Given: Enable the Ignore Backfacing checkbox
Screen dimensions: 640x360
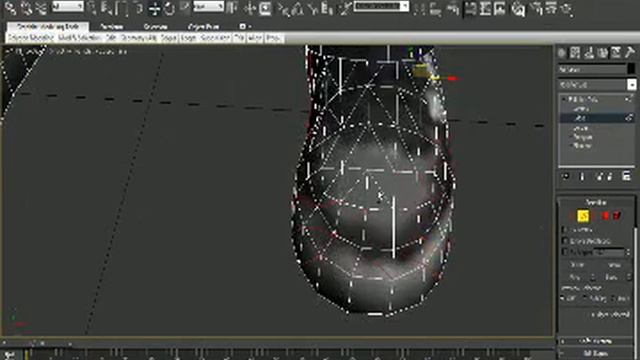Looking at the screenshot, I should 565,241.
